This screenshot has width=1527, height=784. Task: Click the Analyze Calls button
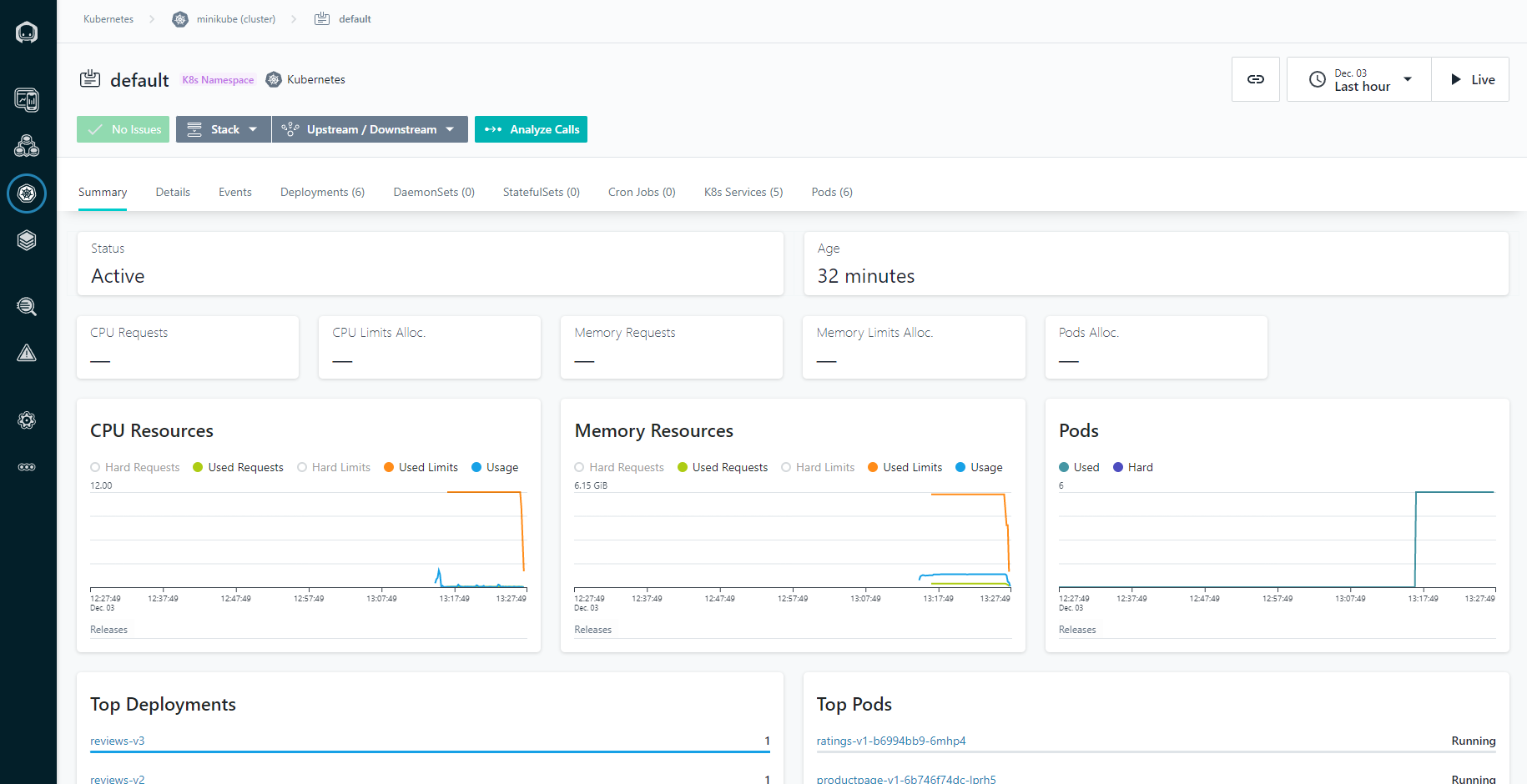tap(531, 129)
